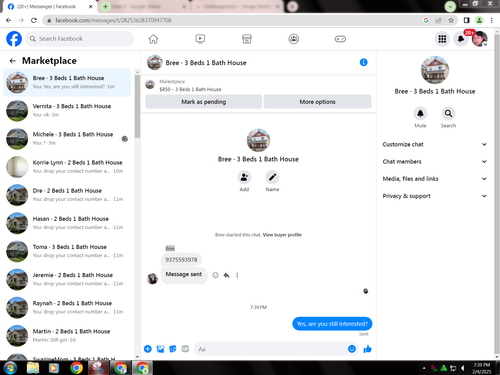
Task: Open Chrome side panel icon
Action: tap(467, 20)
